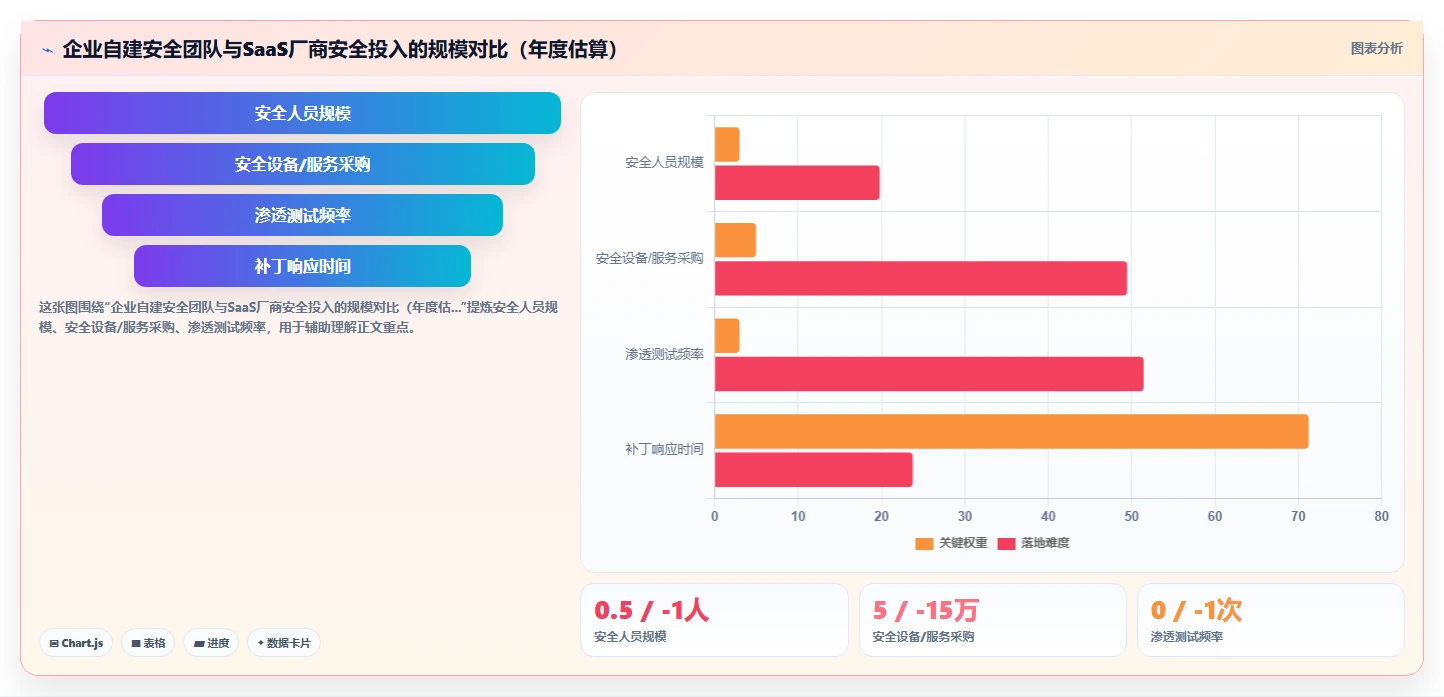Image resolution: width=1444 pixels, height=697 pixels.
Task: Click 安全人员规模 caption in data card
Action: (630, 636)
